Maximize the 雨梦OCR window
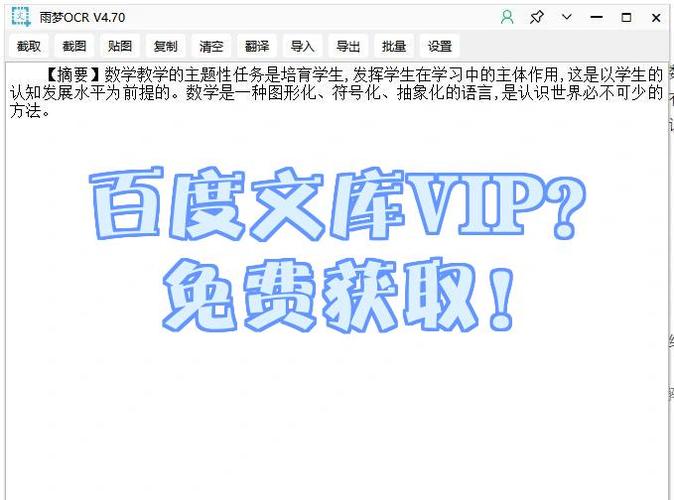674x500 pixels. point(626,17)
